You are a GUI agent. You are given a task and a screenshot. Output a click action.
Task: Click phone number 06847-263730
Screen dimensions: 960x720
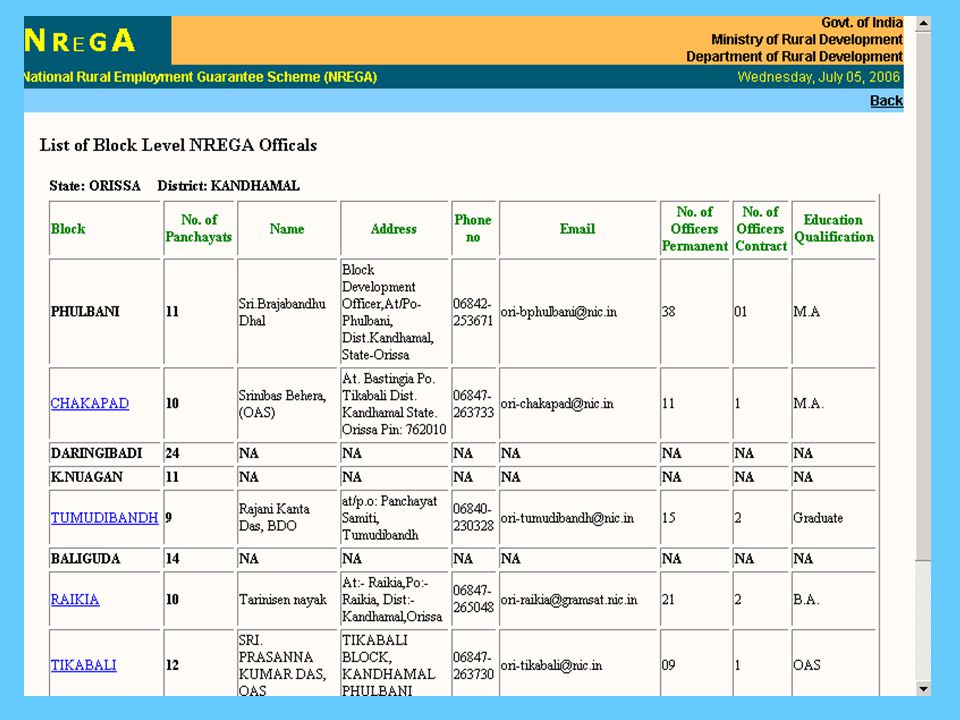coord(473,665)
